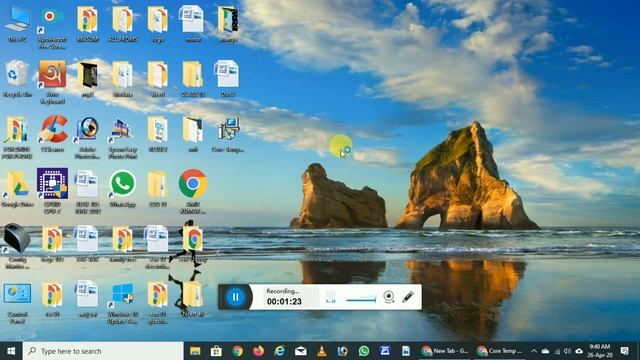
Task: Select the WhatsApp desktop shortcut
Action: pyautogui.click(x=122, y=189)
